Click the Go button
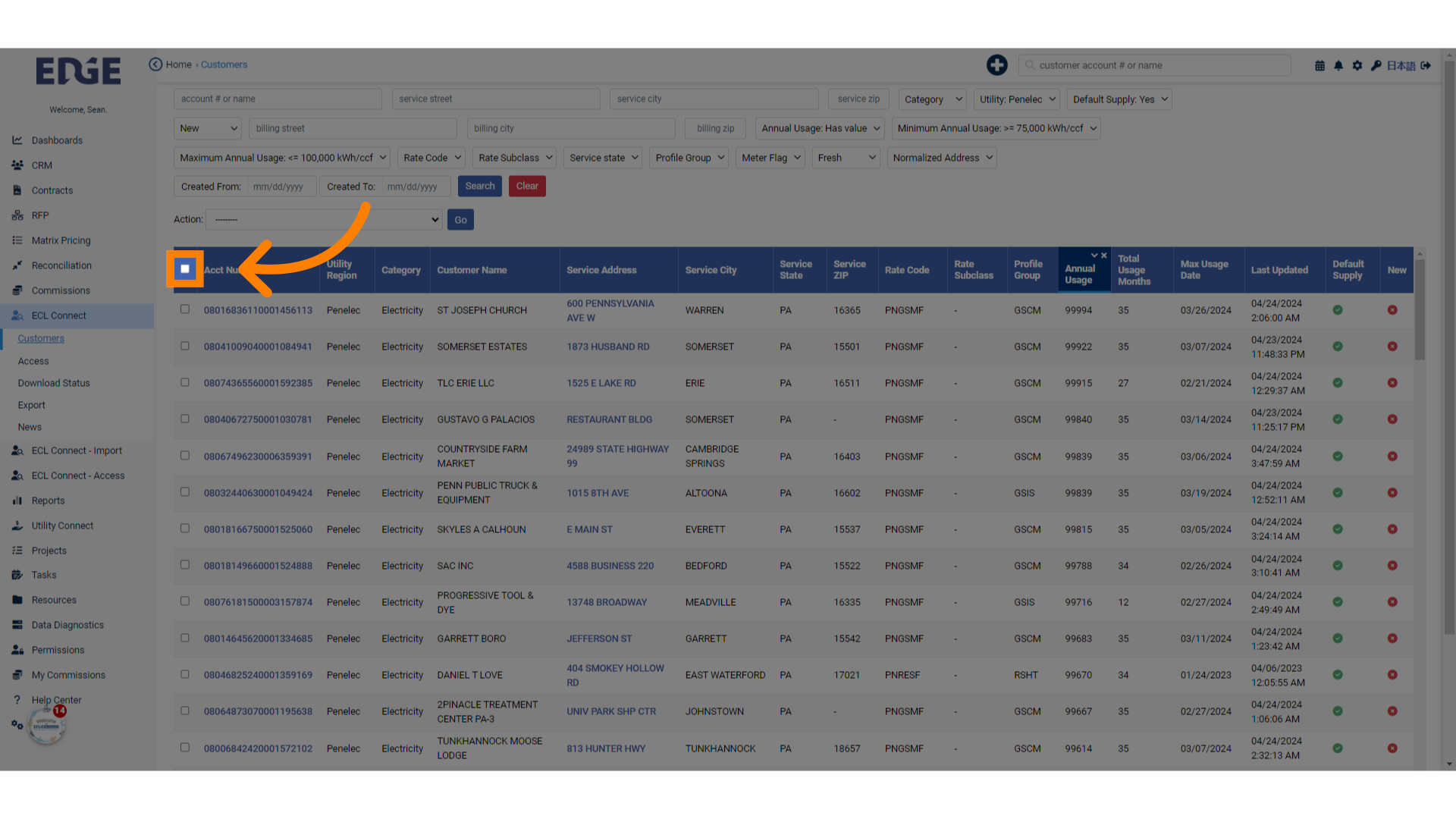Viewport: 1456px width, 819px height. click(460, 220)
